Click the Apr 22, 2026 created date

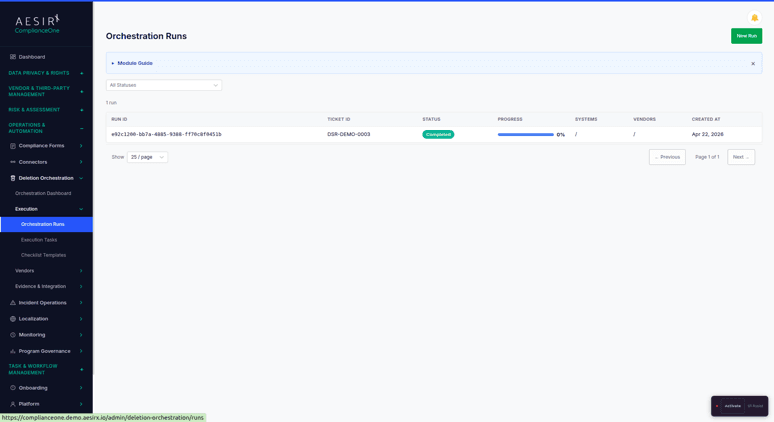707,134
